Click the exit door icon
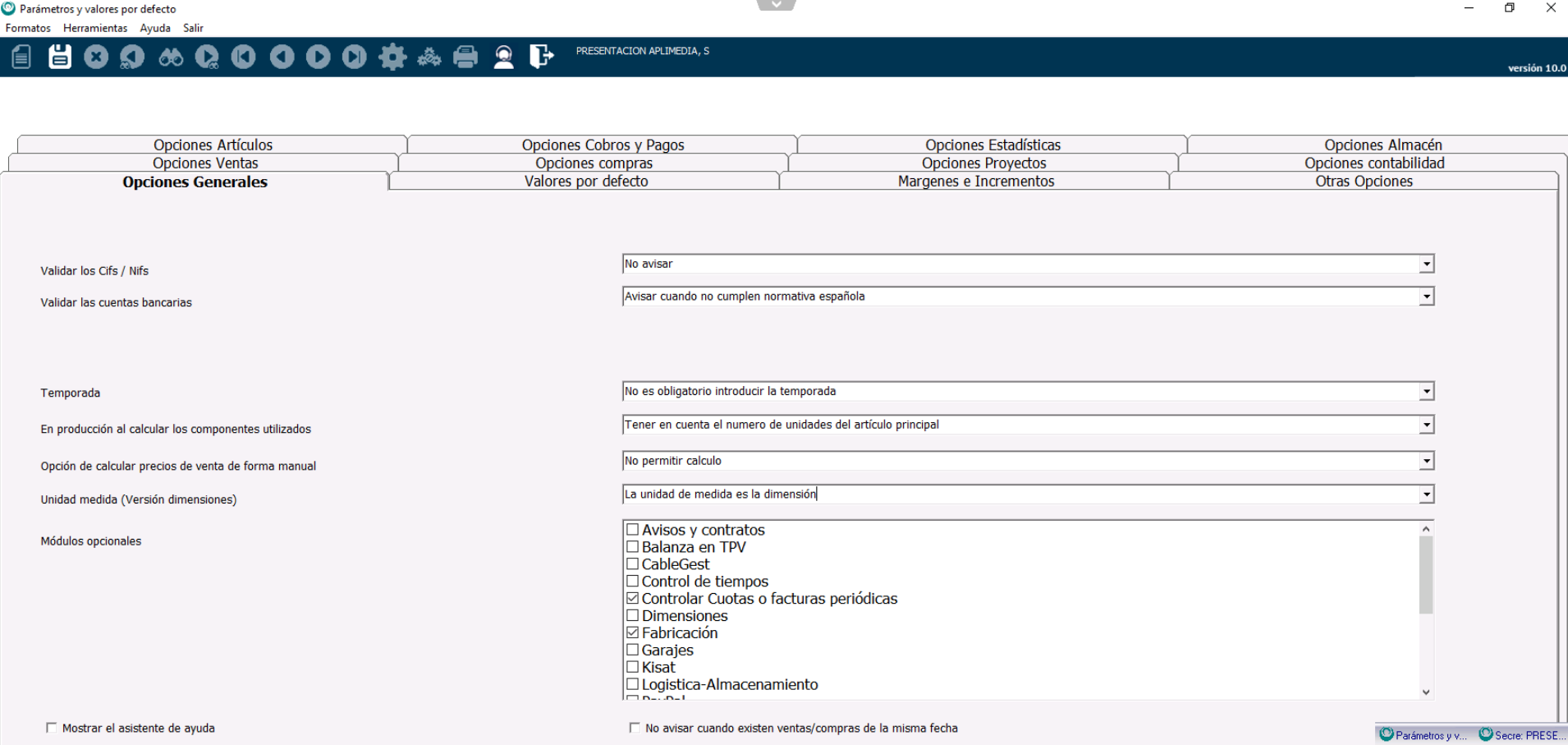This screenshot has width=1568, height=745. tap(541, 57)
